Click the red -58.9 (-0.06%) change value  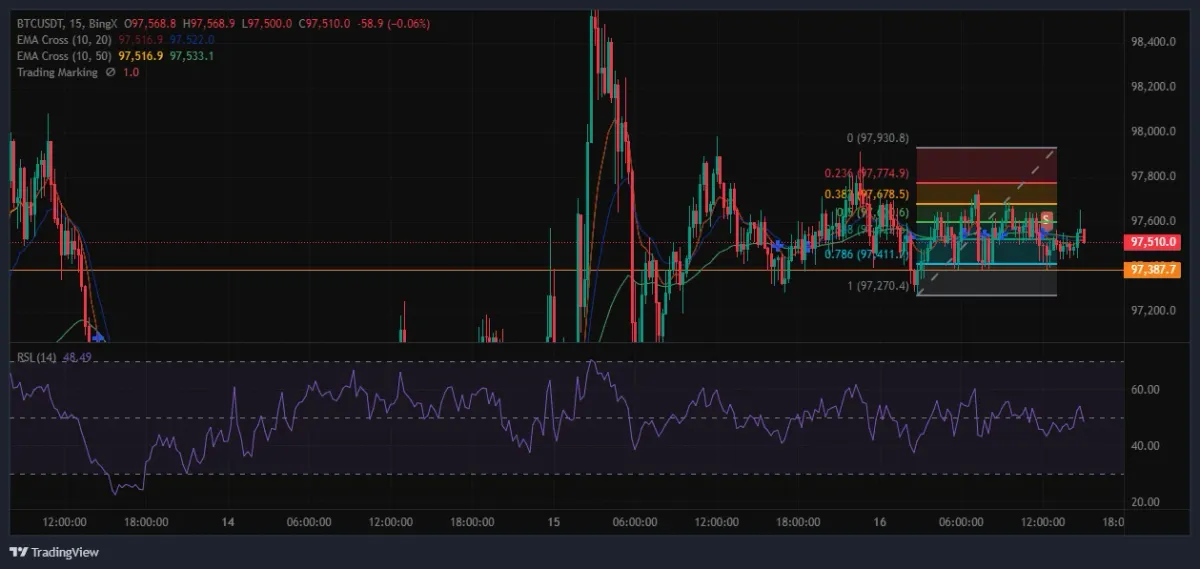(392, 22)
